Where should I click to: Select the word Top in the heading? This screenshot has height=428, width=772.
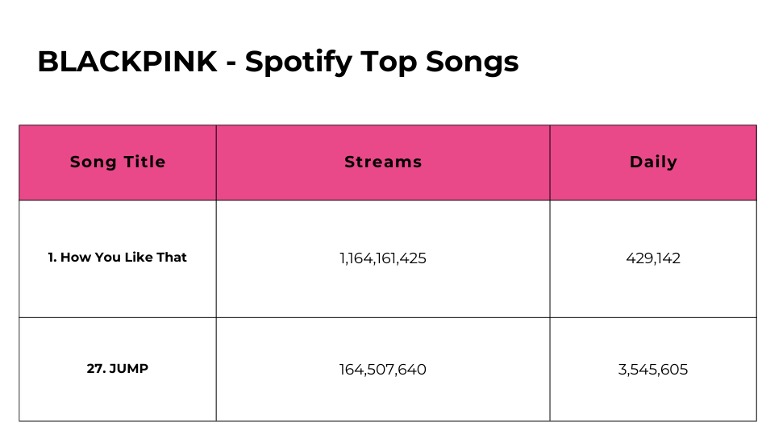coord(388,63)
